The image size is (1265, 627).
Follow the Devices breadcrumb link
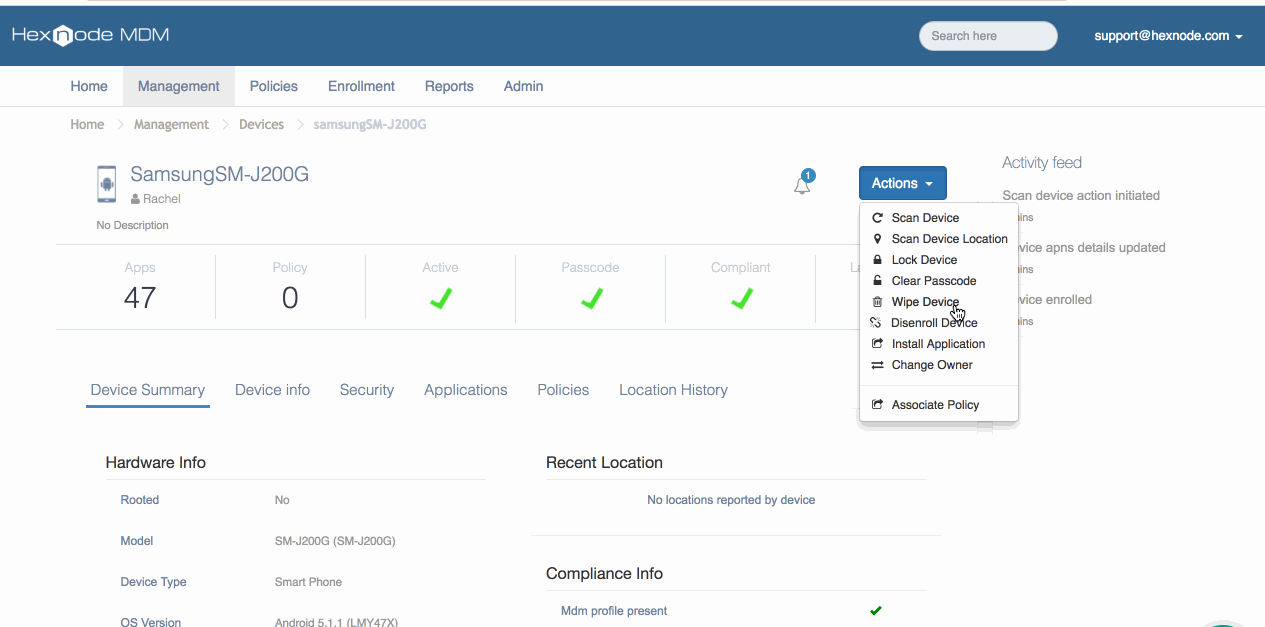[x=261, y=125]
